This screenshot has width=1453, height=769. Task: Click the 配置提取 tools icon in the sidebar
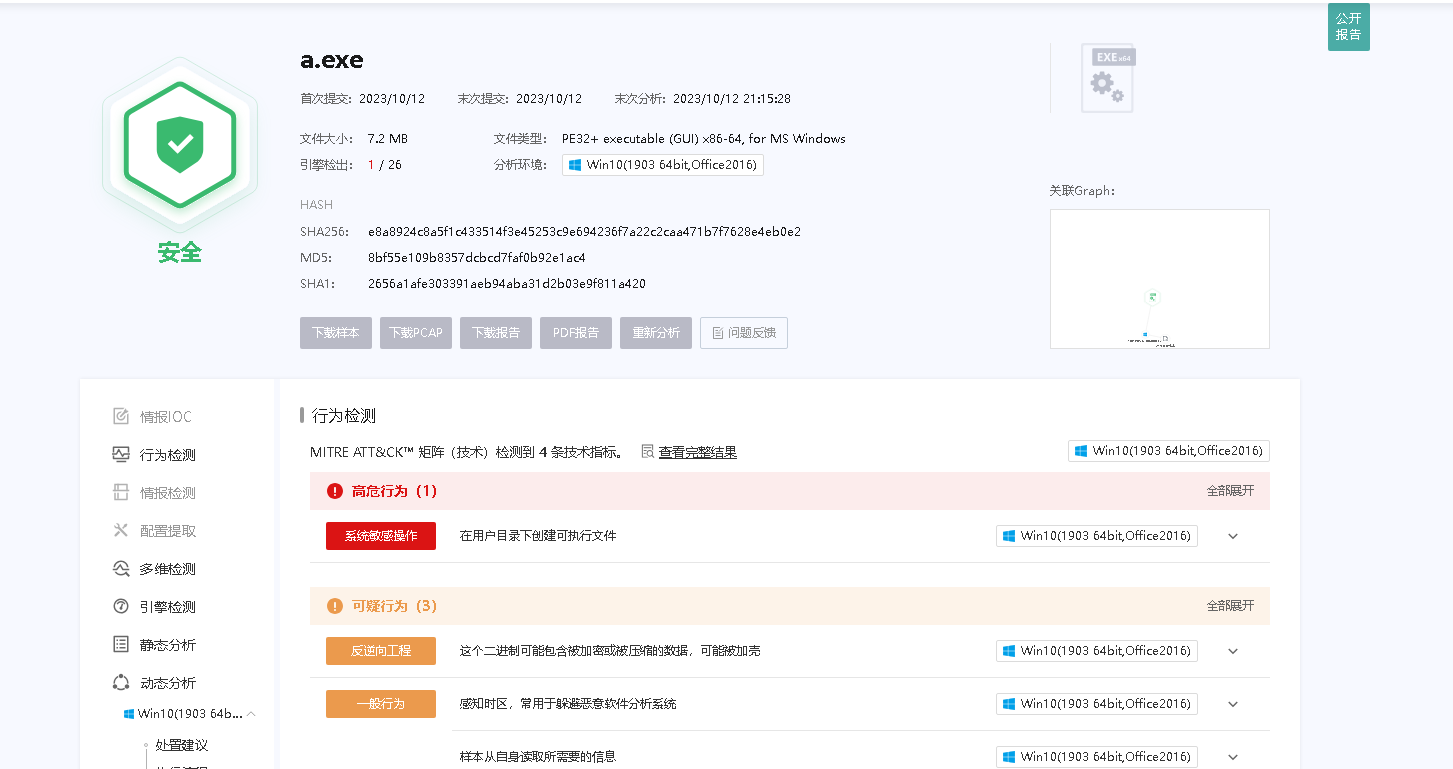(121, 531)
